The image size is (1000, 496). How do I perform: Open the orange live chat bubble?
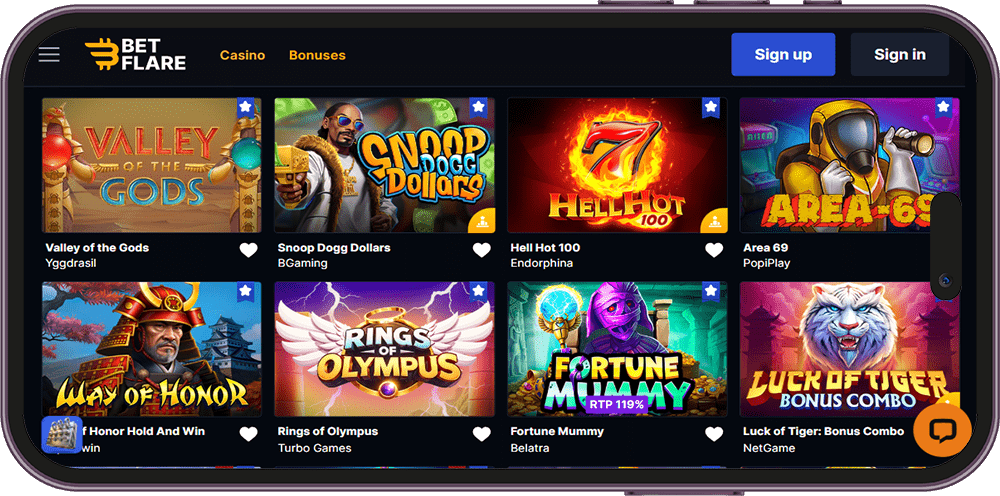942,430
